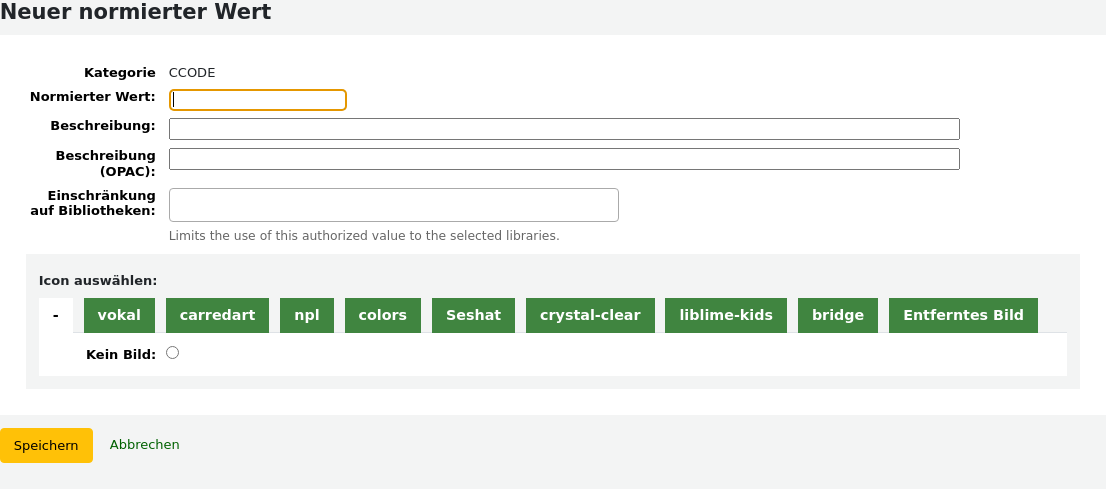Click the 'Kein Bild:' label
Image resolution: width=1106 pixels, height=489 pixels.
coord(121,354)
